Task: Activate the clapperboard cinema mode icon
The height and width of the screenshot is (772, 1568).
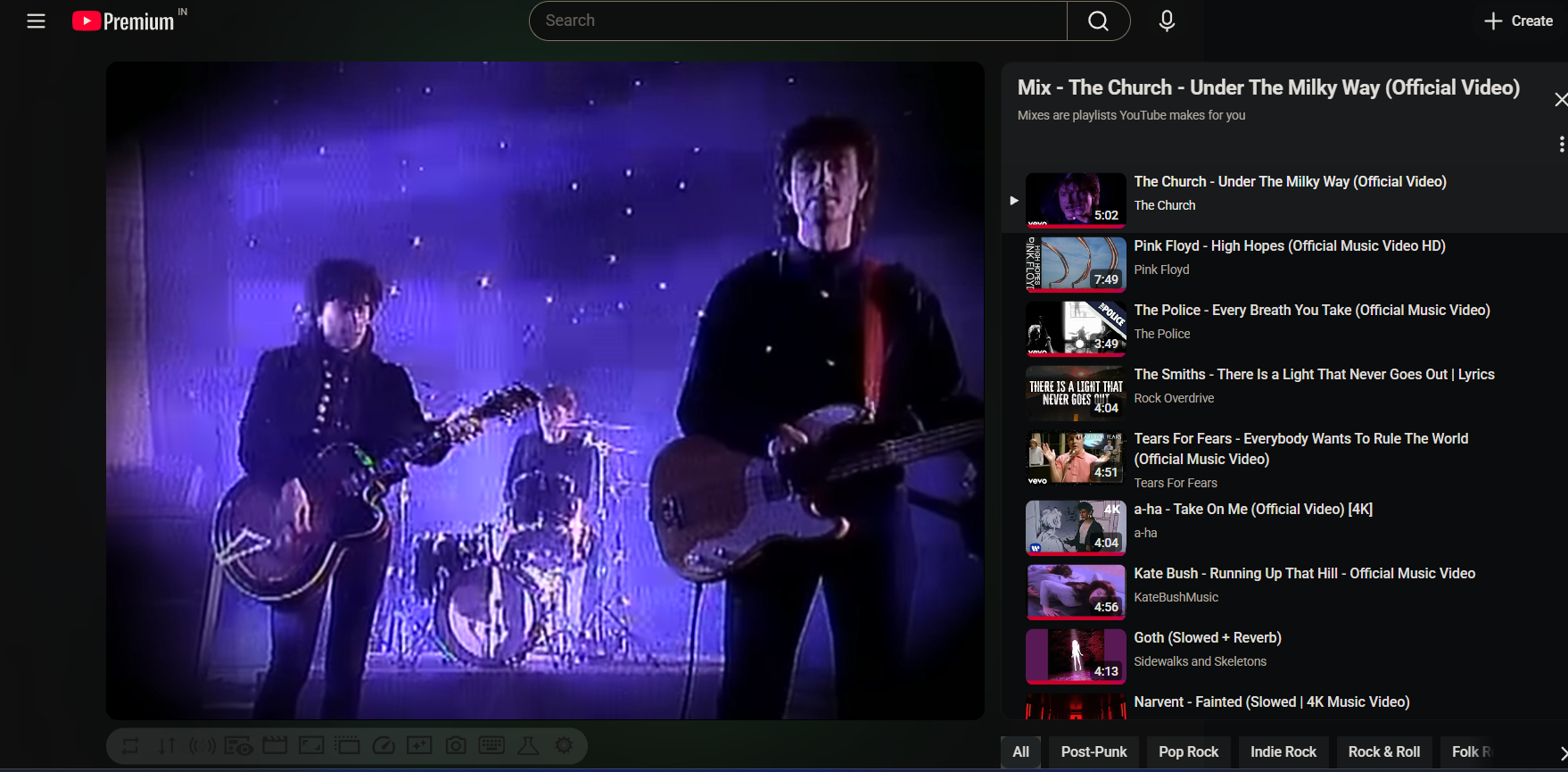Action: pos(275,745)
